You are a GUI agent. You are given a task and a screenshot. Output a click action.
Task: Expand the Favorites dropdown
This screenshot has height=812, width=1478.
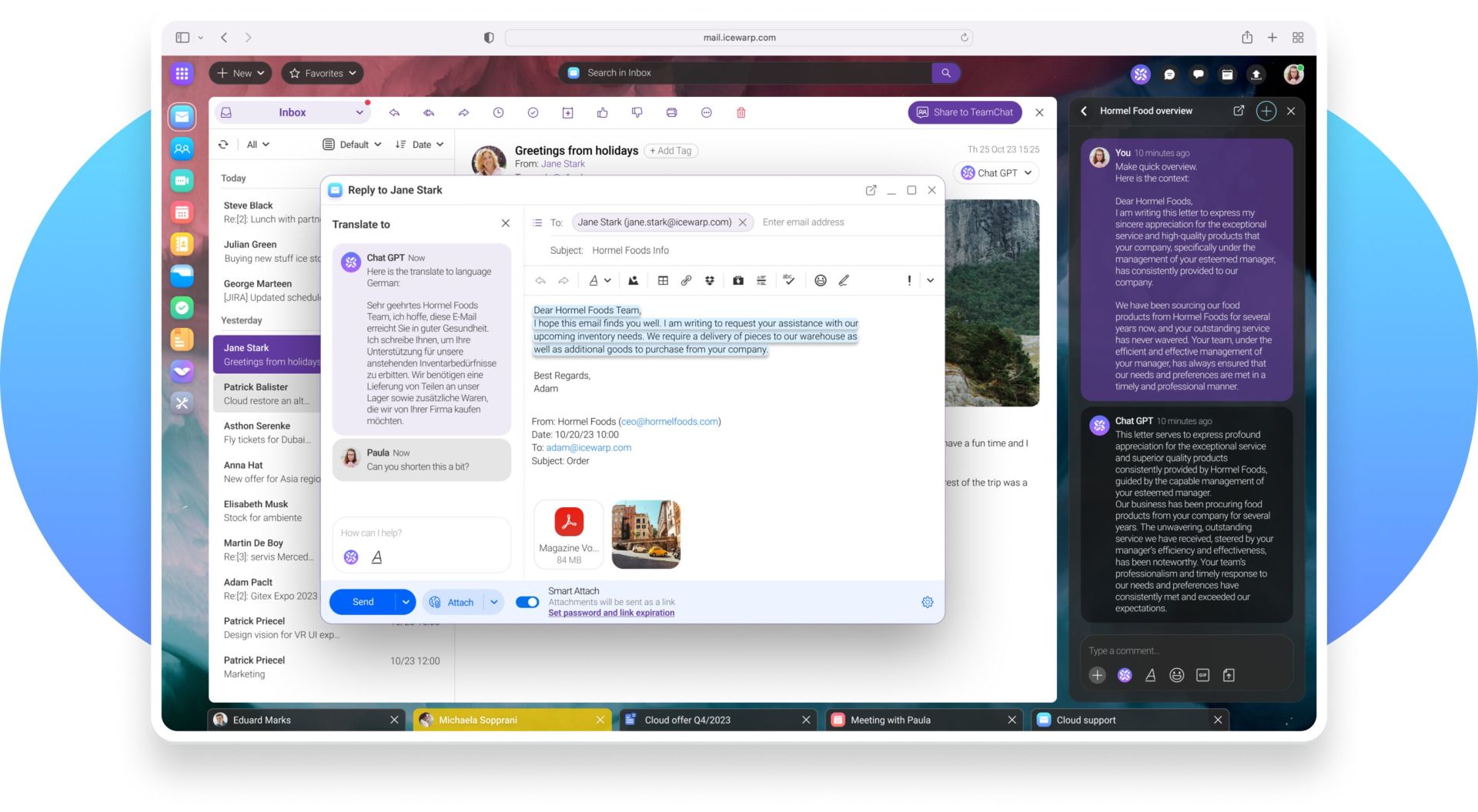point(323,73)
